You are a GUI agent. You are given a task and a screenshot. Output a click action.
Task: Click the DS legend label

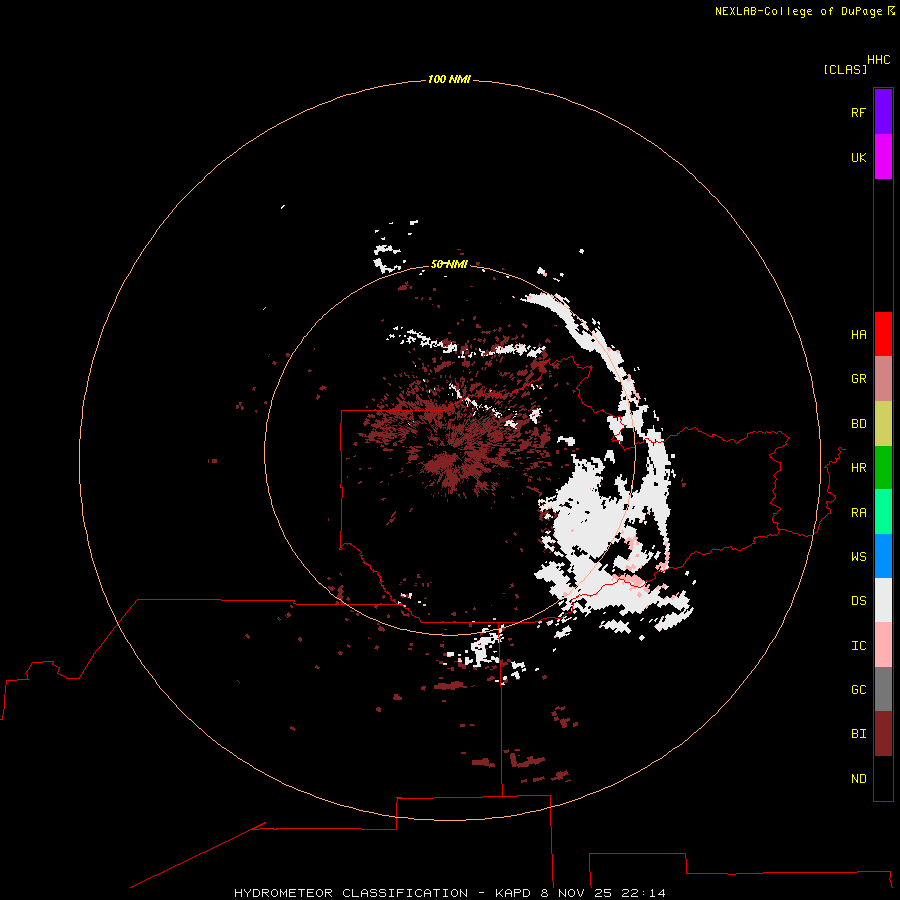(x=858, y=600)
